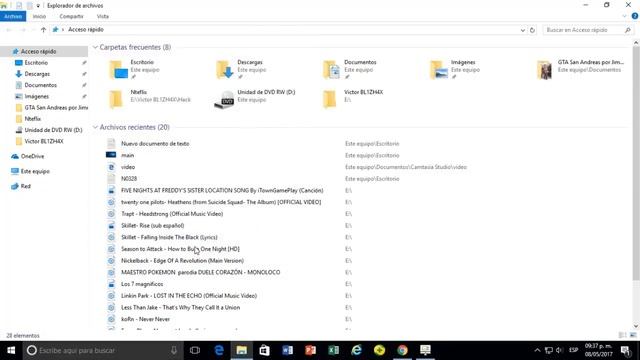
Task: Select MAESTRO POKEMON parodia file
Action: click(200, 272)
